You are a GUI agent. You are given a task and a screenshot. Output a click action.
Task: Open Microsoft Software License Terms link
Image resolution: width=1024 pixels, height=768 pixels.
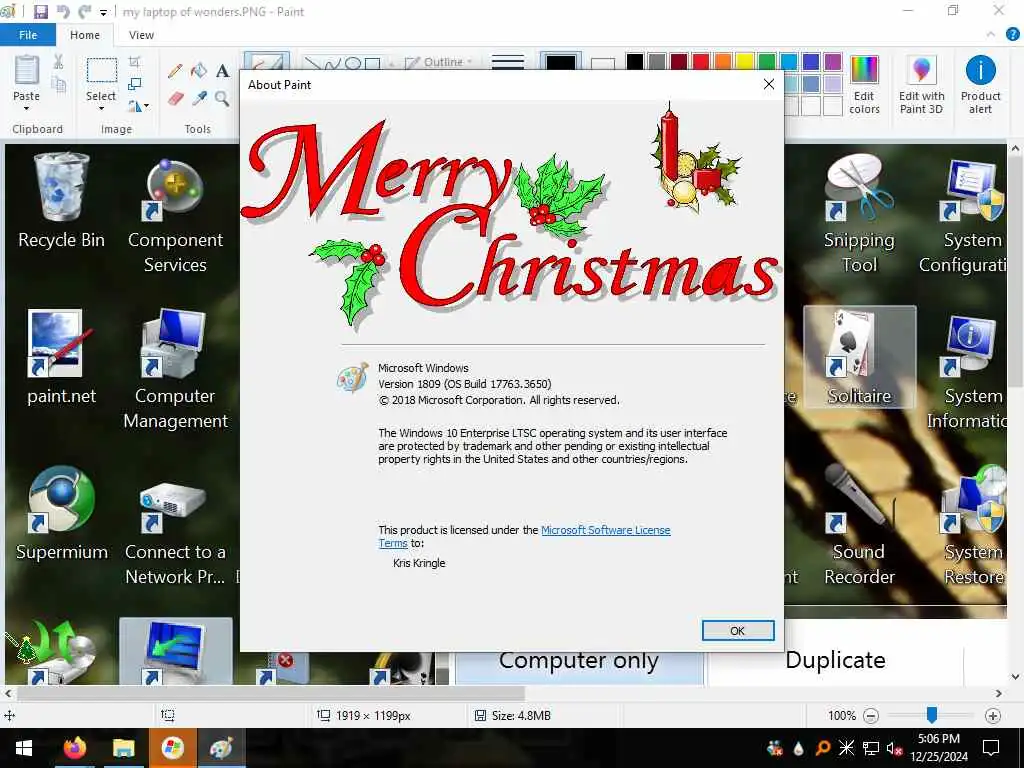coord(605,530)
